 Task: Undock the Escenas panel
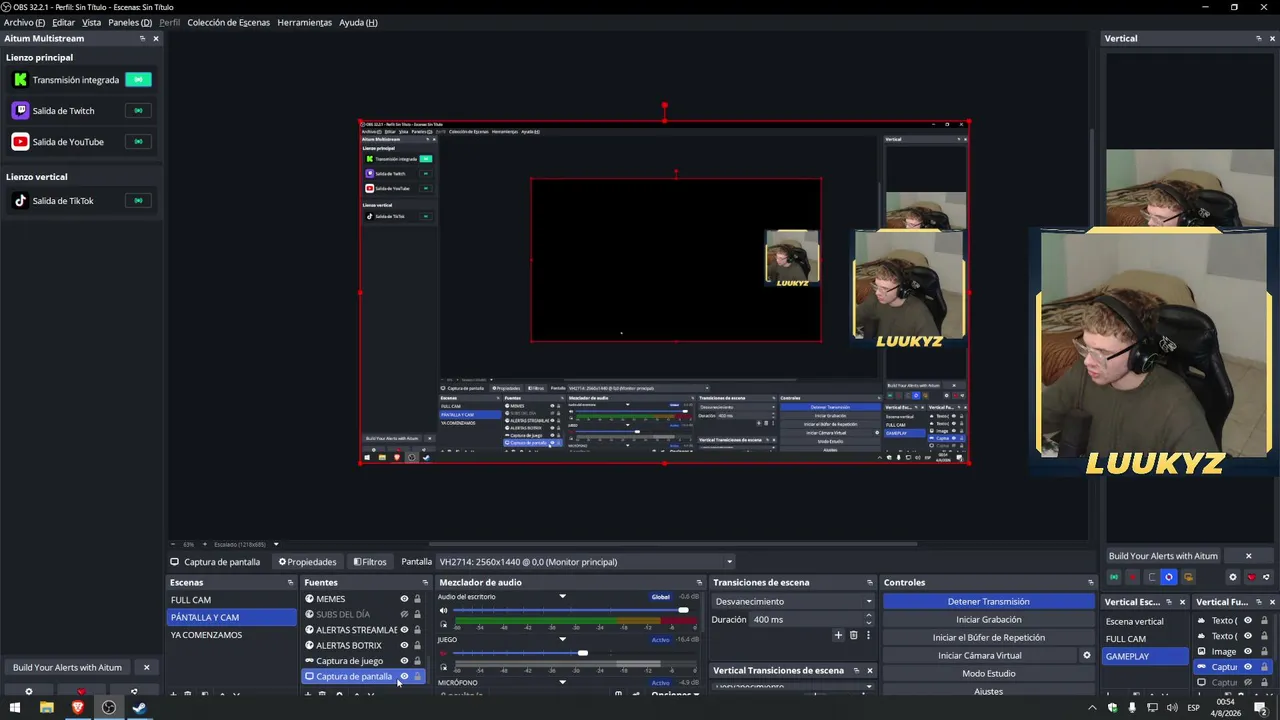(290, 582)
